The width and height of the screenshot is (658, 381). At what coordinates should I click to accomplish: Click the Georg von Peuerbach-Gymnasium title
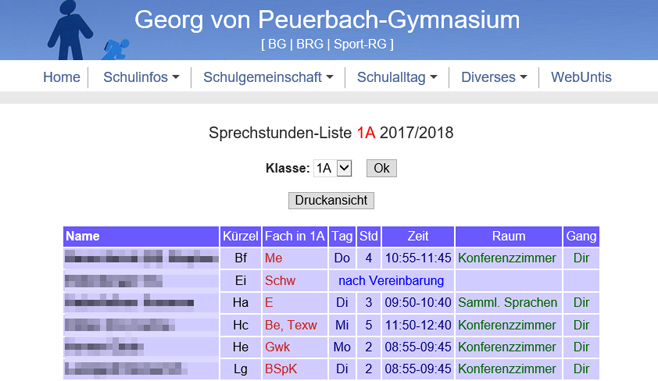tap(327, 20)
